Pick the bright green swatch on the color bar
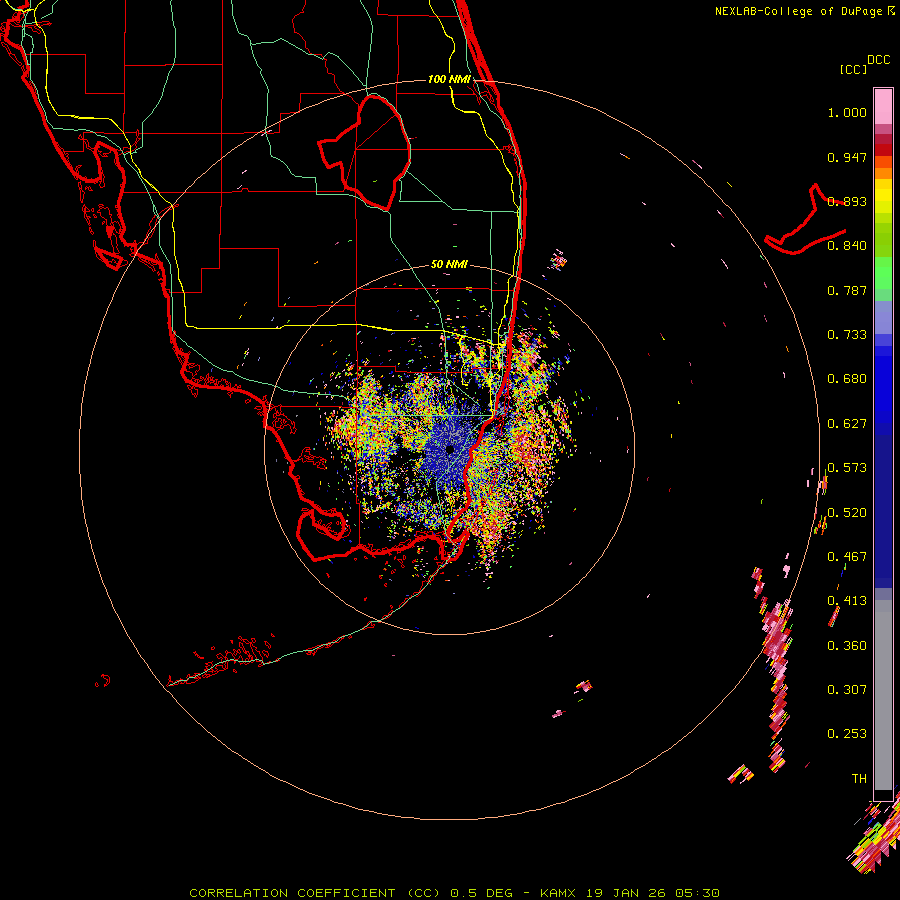900x900 pixels. pyautogui.click(x=883, y=273)
